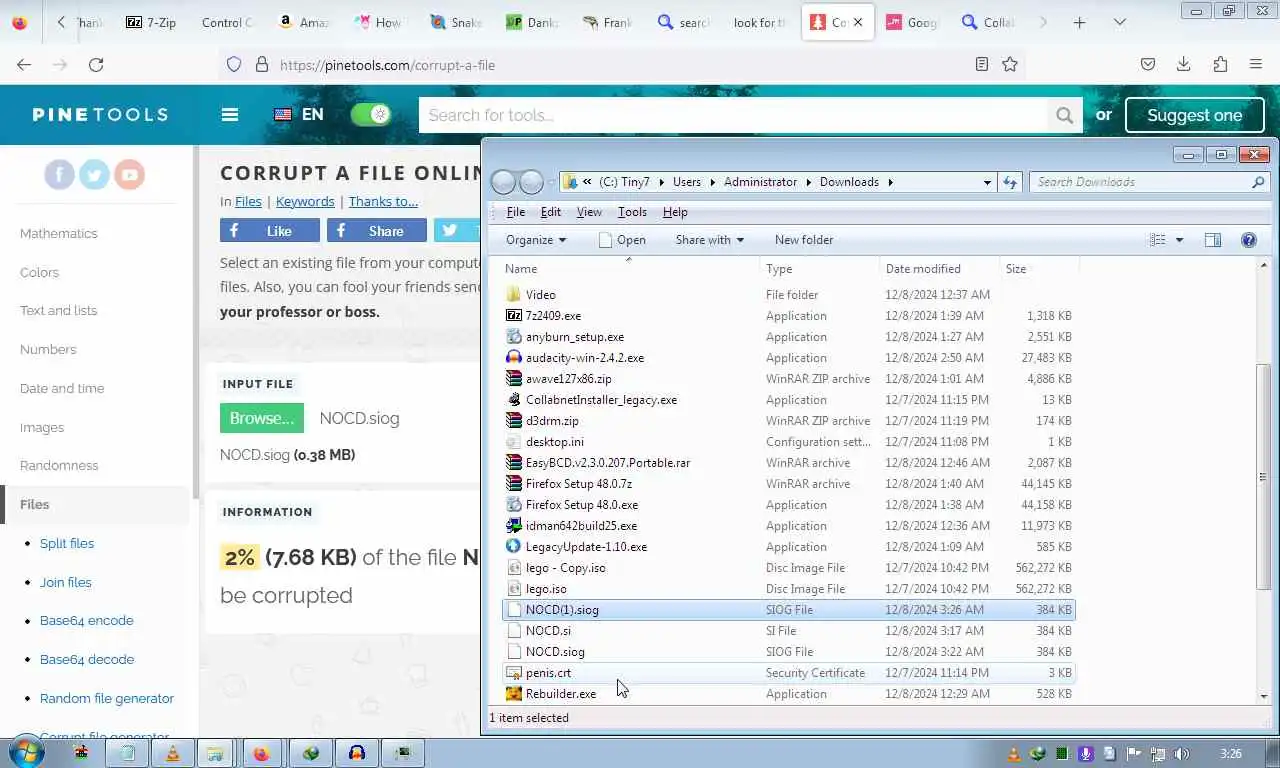Click Explorer change view icon
The width and height of the screenshot is (1280, 768).
click(x=1158, y=240)
